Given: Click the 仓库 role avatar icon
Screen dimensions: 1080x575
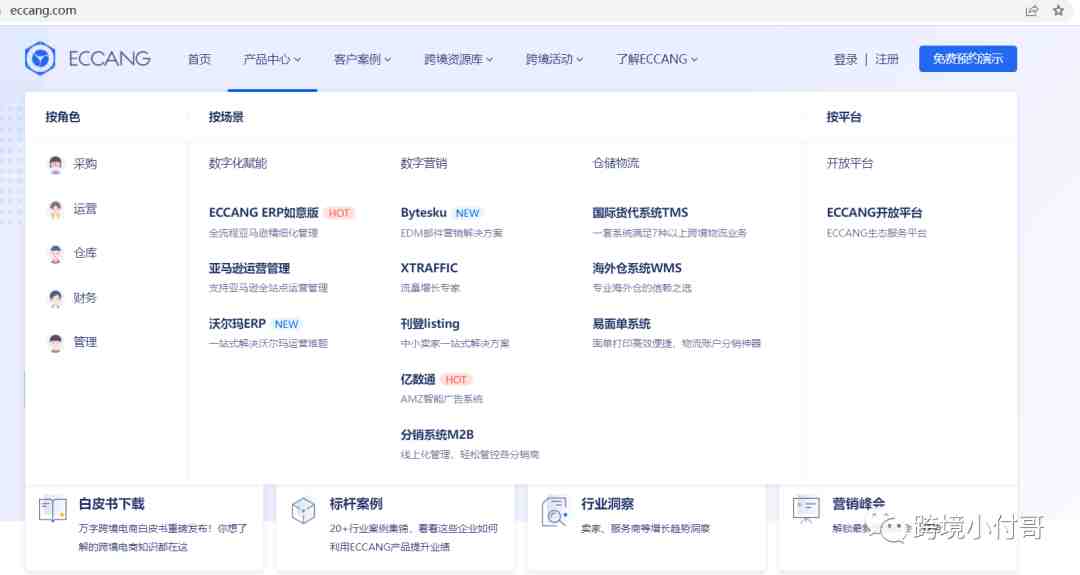Looking at the screenshot, I should 56,253.
